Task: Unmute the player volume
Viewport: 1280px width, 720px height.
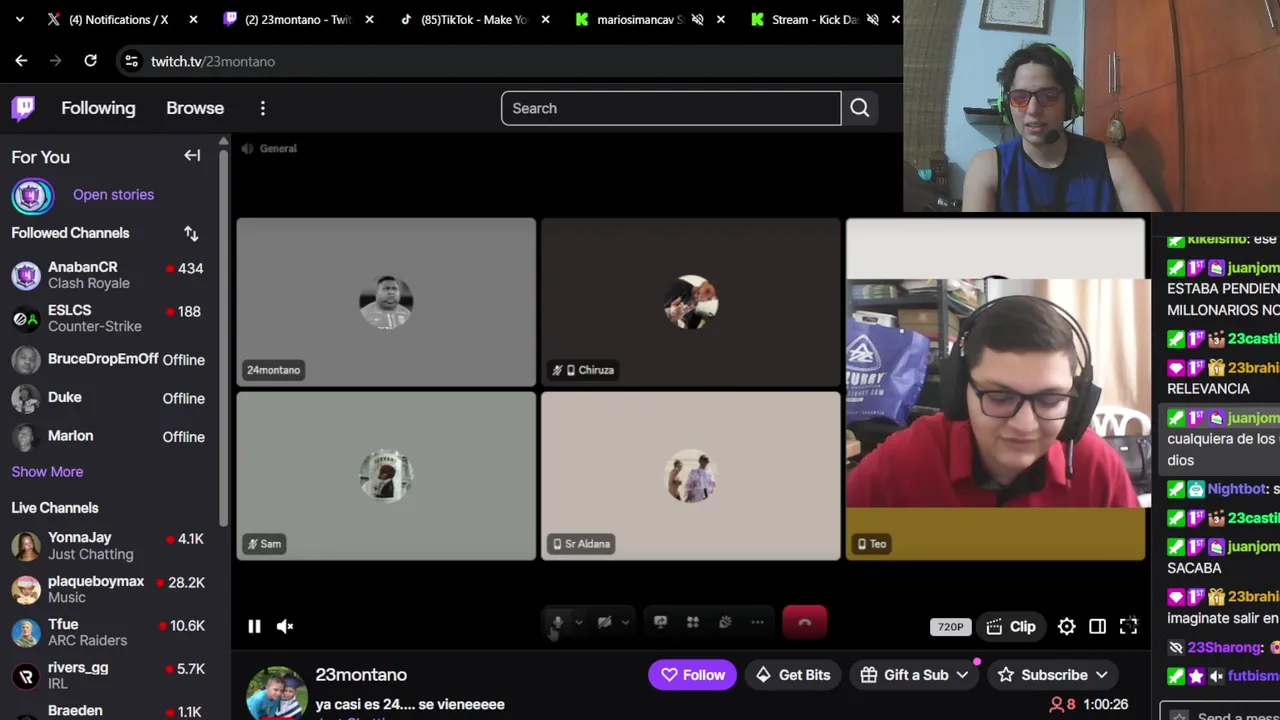Action: pos(285,626)
